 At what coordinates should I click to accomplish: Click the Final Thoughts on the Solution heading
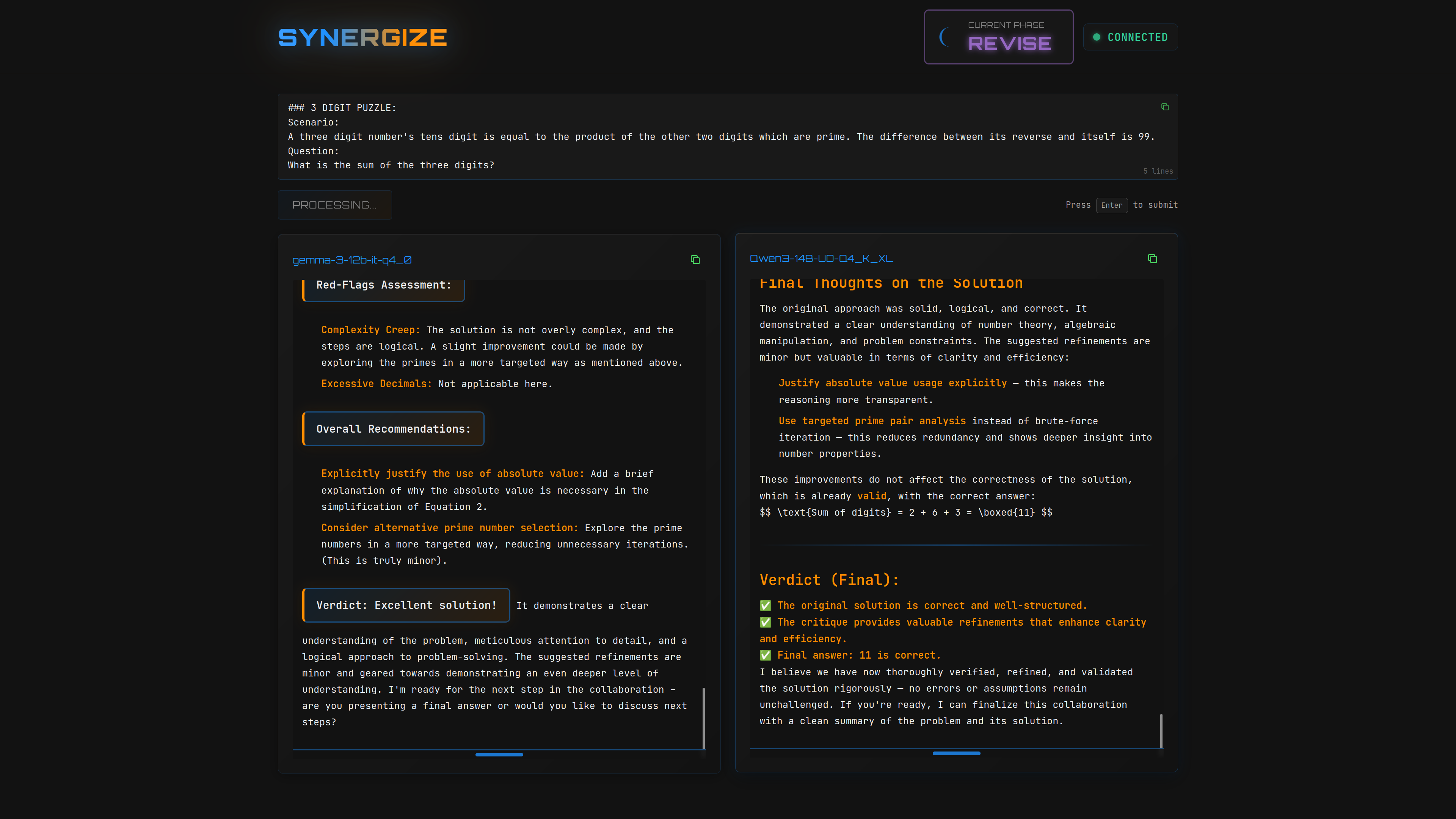[891, 283]
